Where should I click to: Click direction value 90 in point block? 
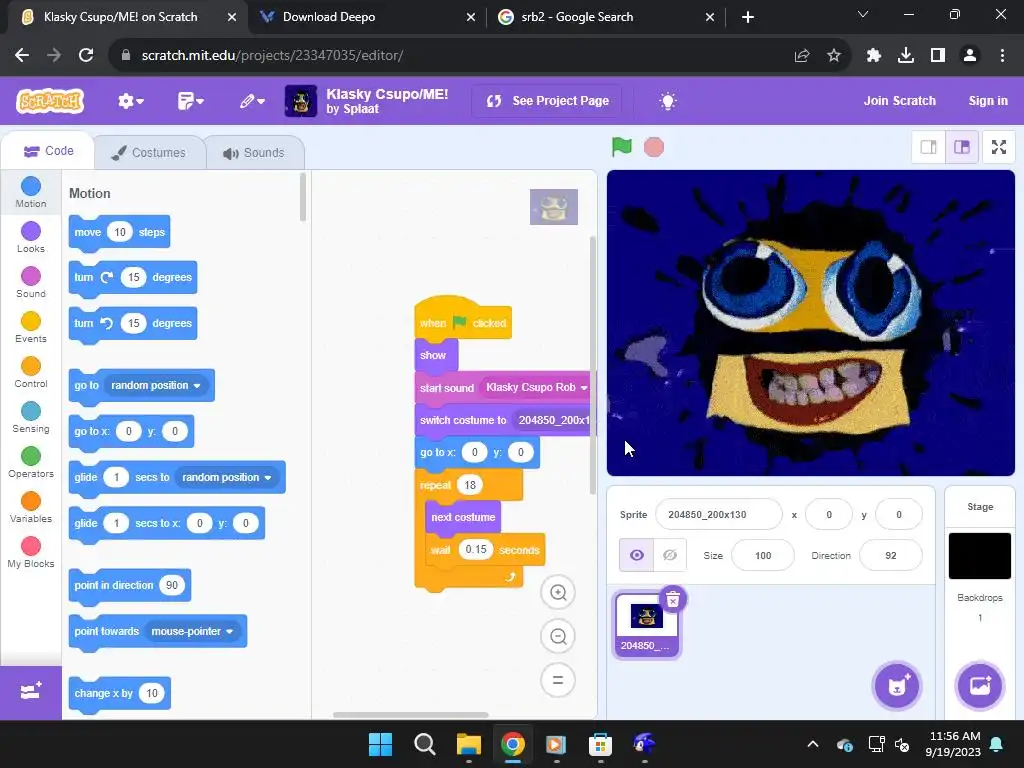coord(172,585)
